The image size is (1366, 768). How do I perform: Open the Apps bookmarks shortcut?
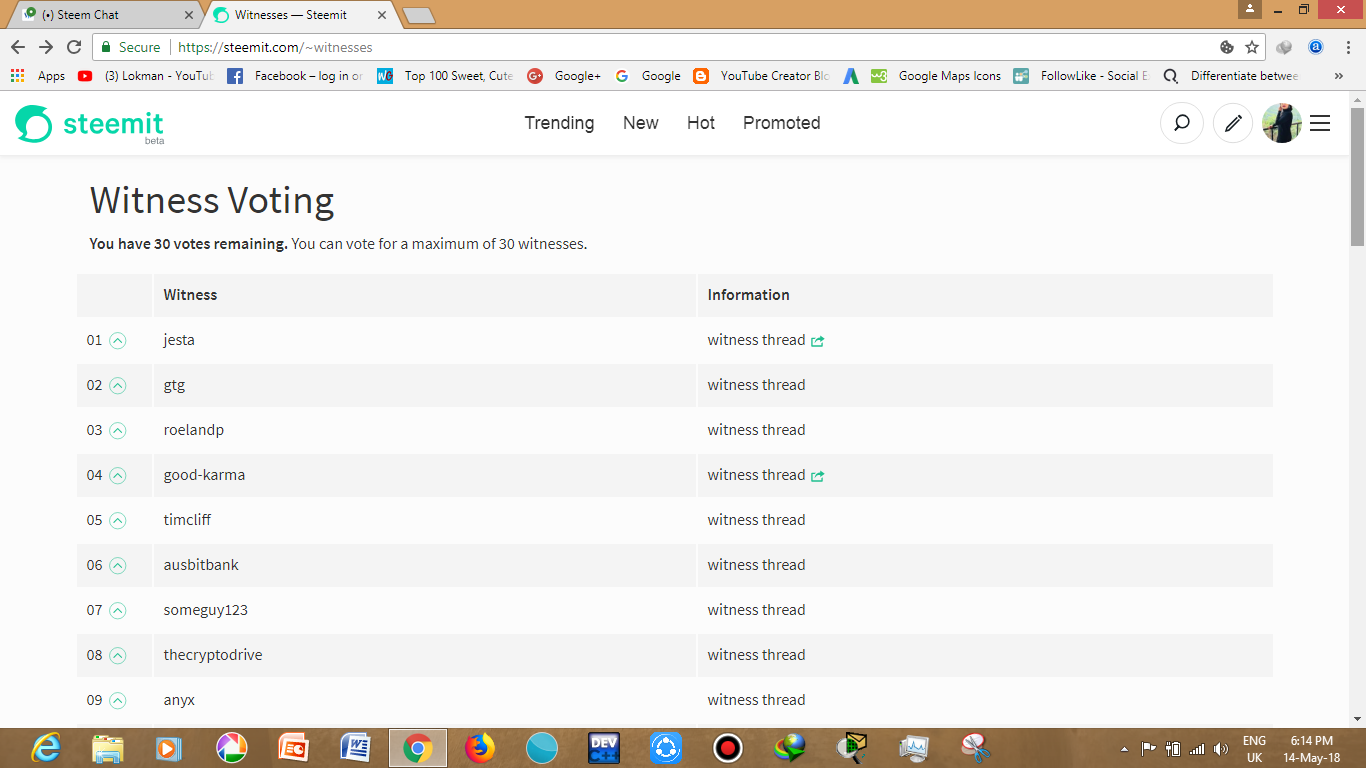pos(38,76)
